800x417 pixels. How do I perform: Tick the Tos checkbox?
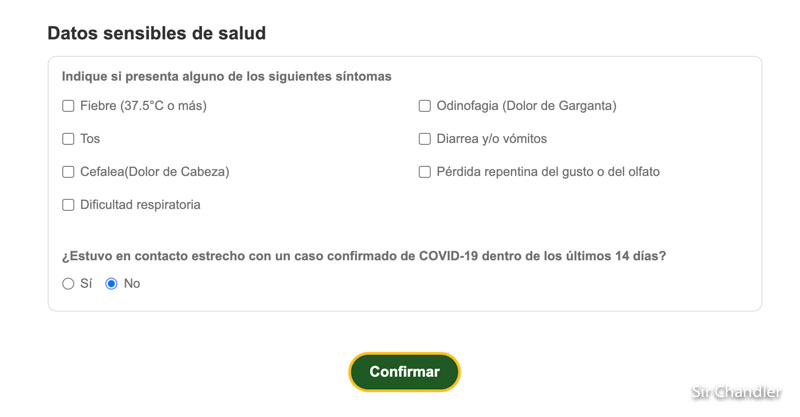69,139
